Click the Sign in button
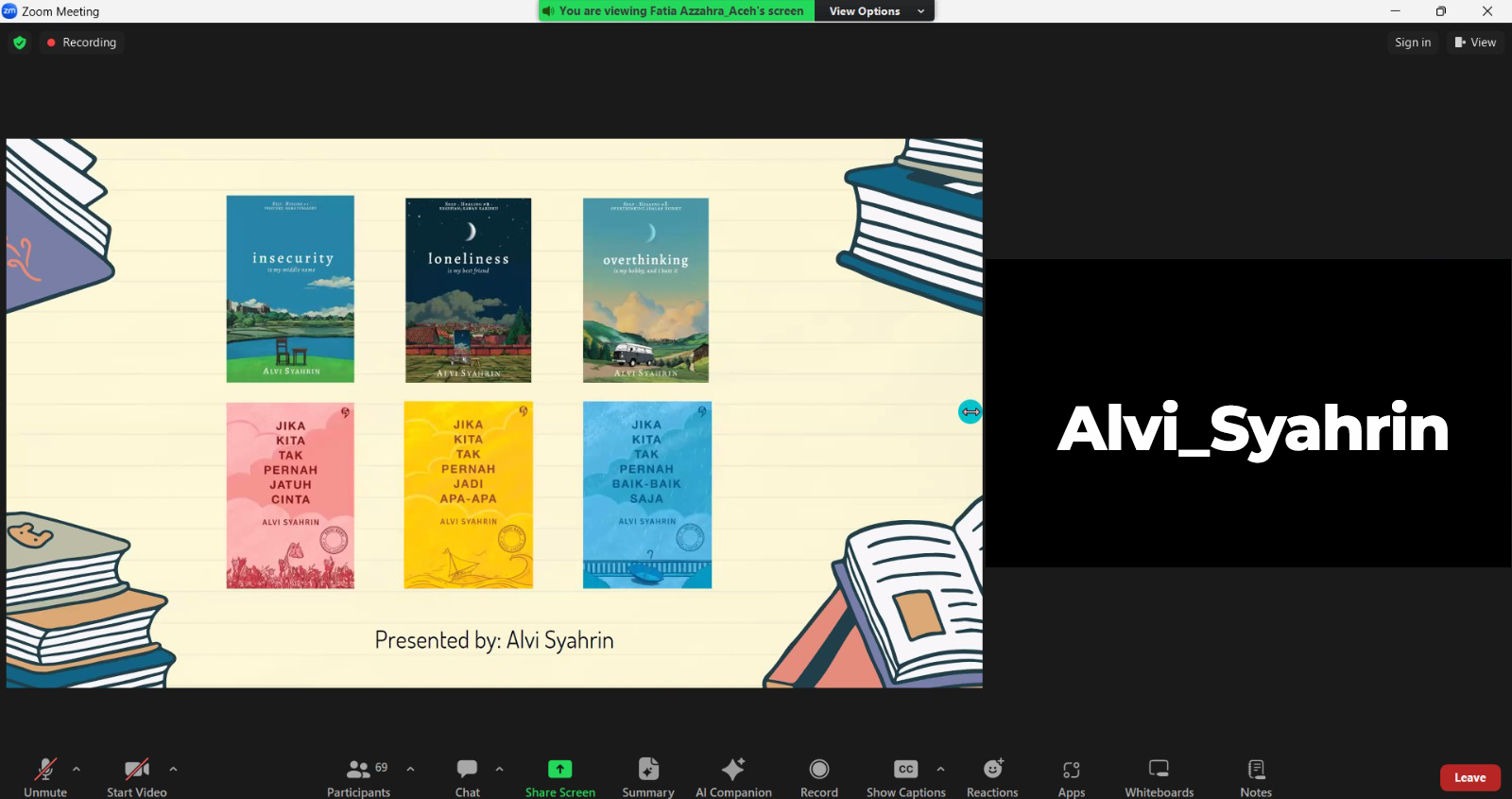Screen dimensions: 1512x799 (1413, 43)
